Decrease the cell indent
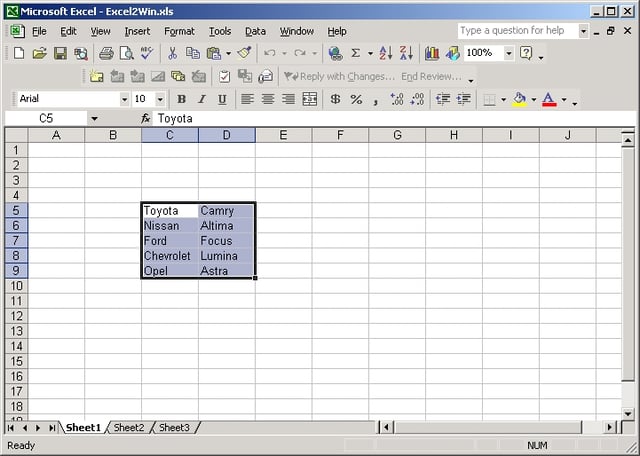 point(443,99)
